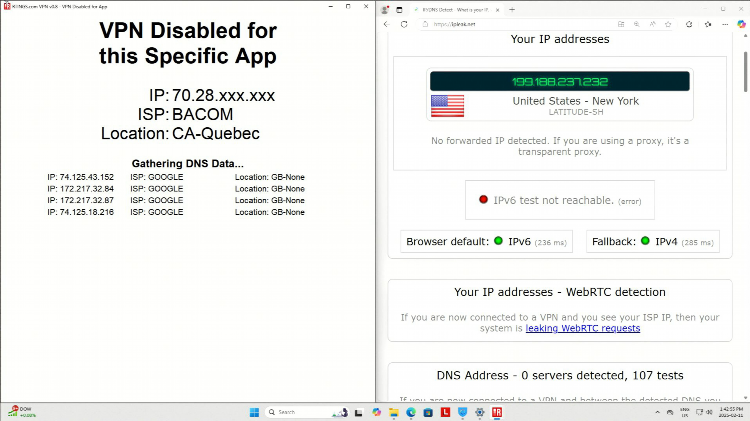Switch to Edge from taskbar
Viewport: 750px width, 421px height.
pyautogui.click(x=411, y=412)
